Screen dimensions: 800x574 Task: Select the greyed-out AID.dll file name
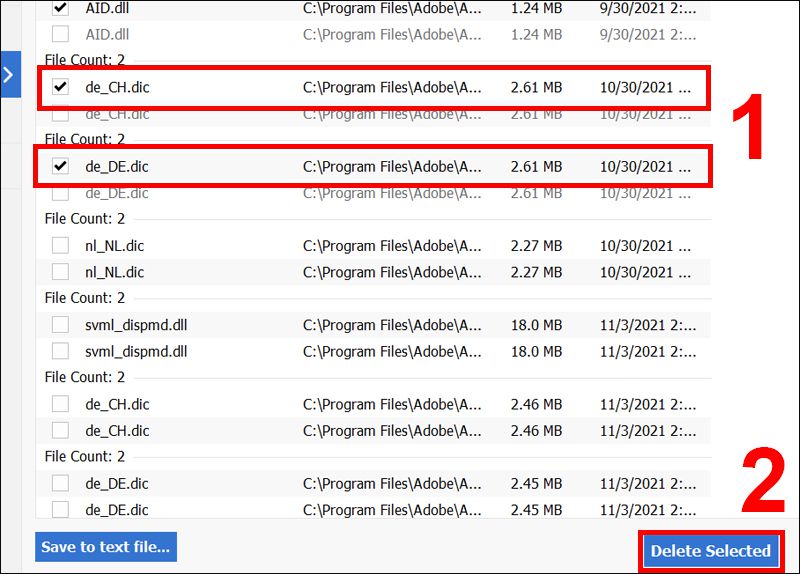tap(107, 34)
